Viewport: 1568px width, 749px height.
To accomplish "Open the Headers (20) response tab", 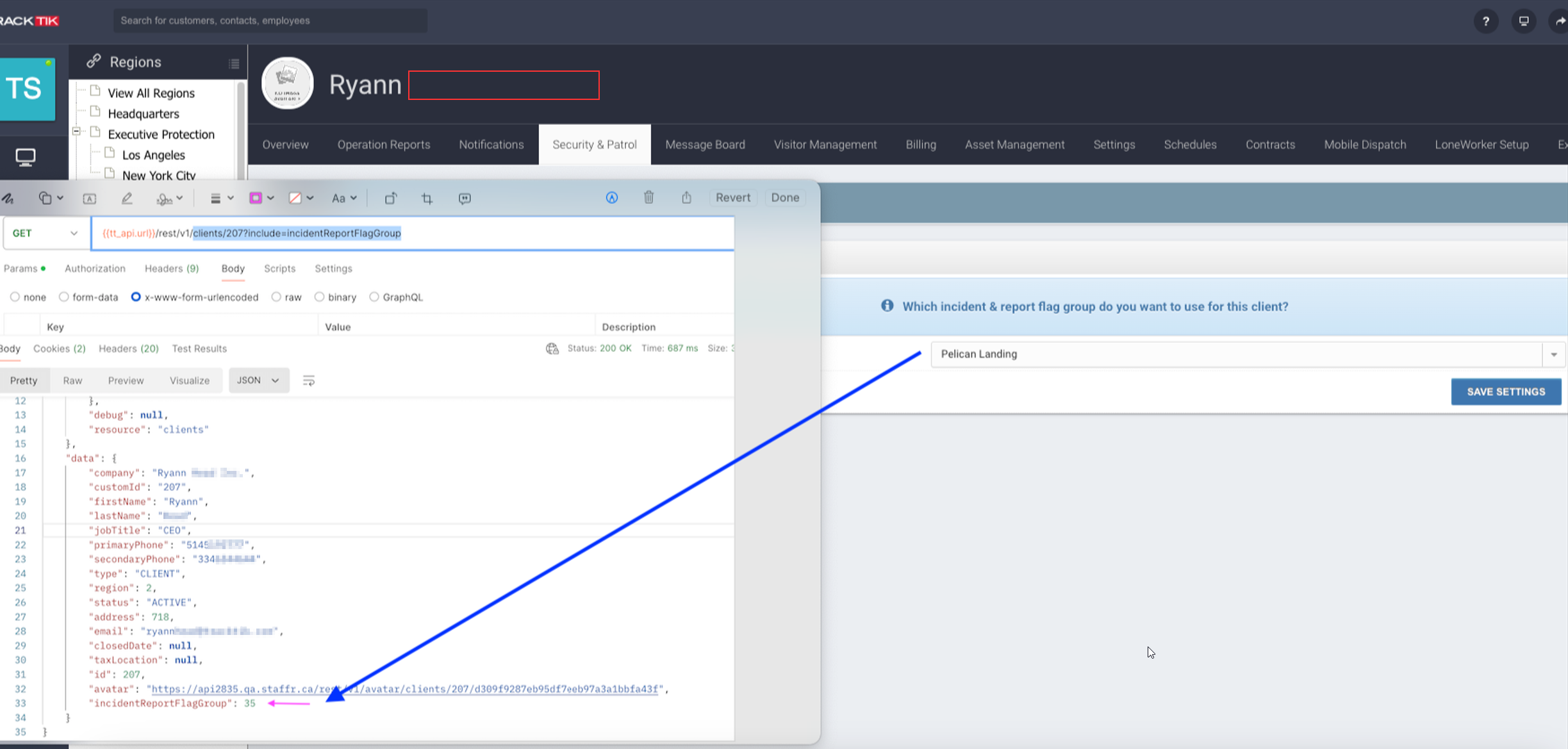I will [x=128, y=349].
